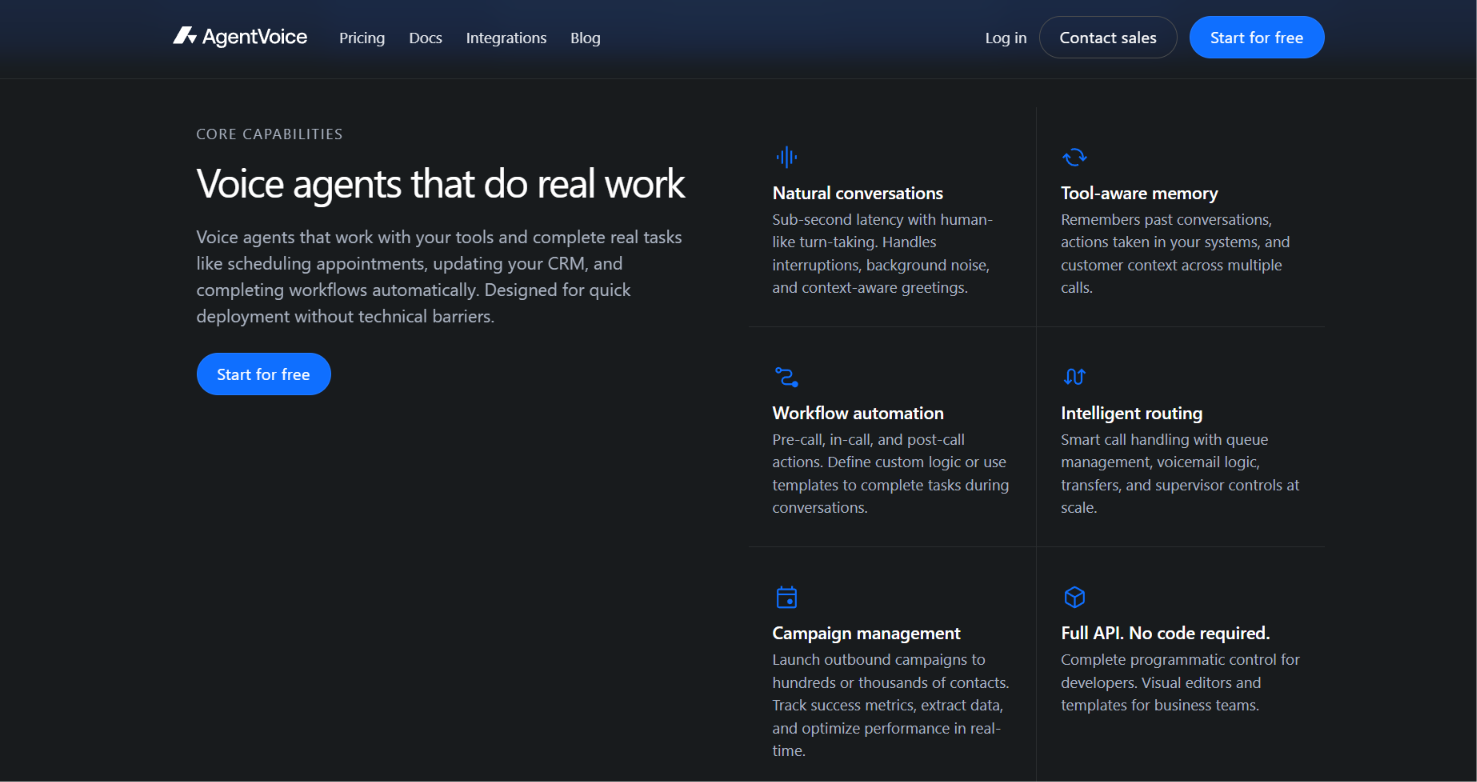Click the Sub-second latency description text
This screenshot has height=782, width=1477.
point(882,253)
